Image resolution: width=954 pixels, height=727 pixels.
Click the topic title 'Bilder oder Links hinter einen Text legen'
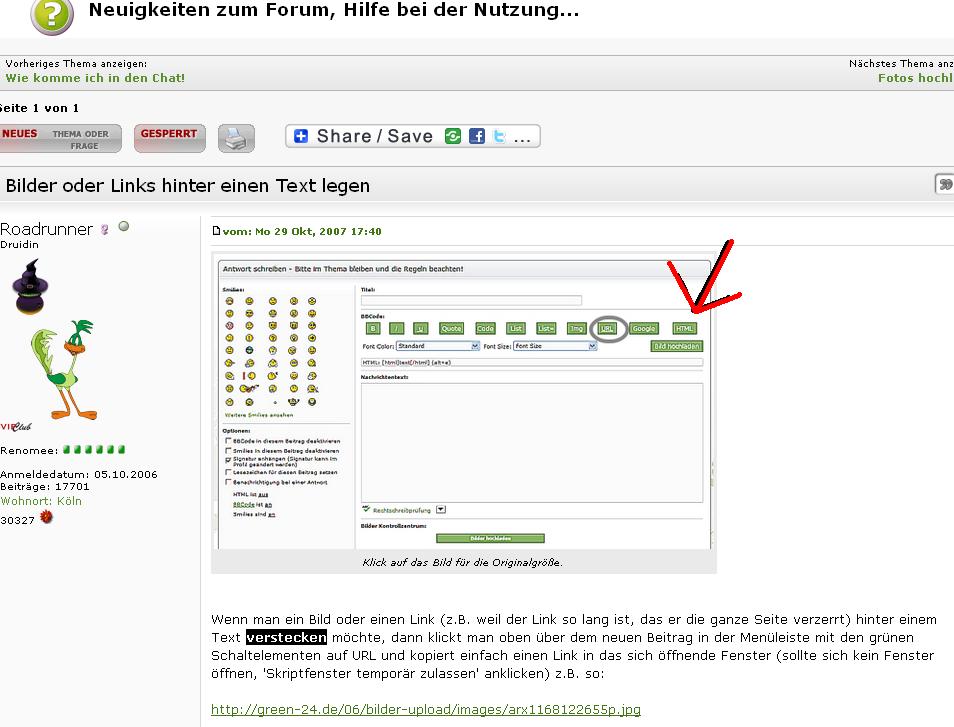pos(188,185)
